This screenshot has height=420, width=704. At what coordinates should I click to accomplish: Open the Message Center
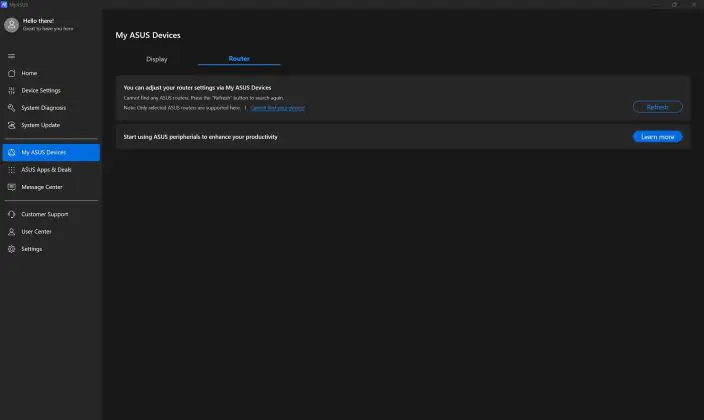click(x=51, y=187)
